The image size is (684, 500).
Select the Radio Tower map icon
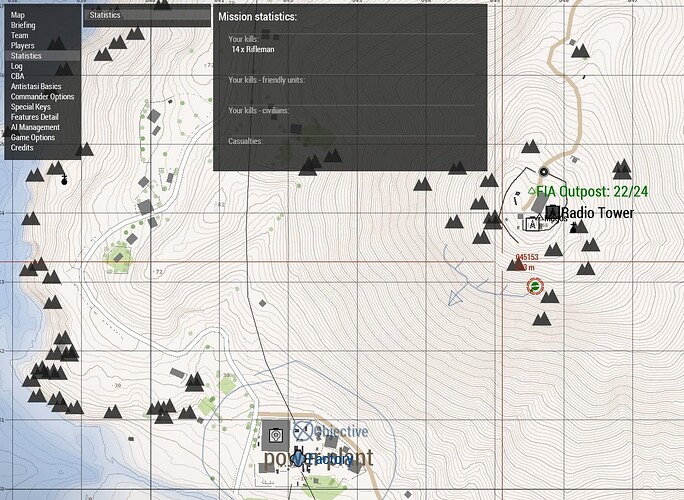click(552, 213)
